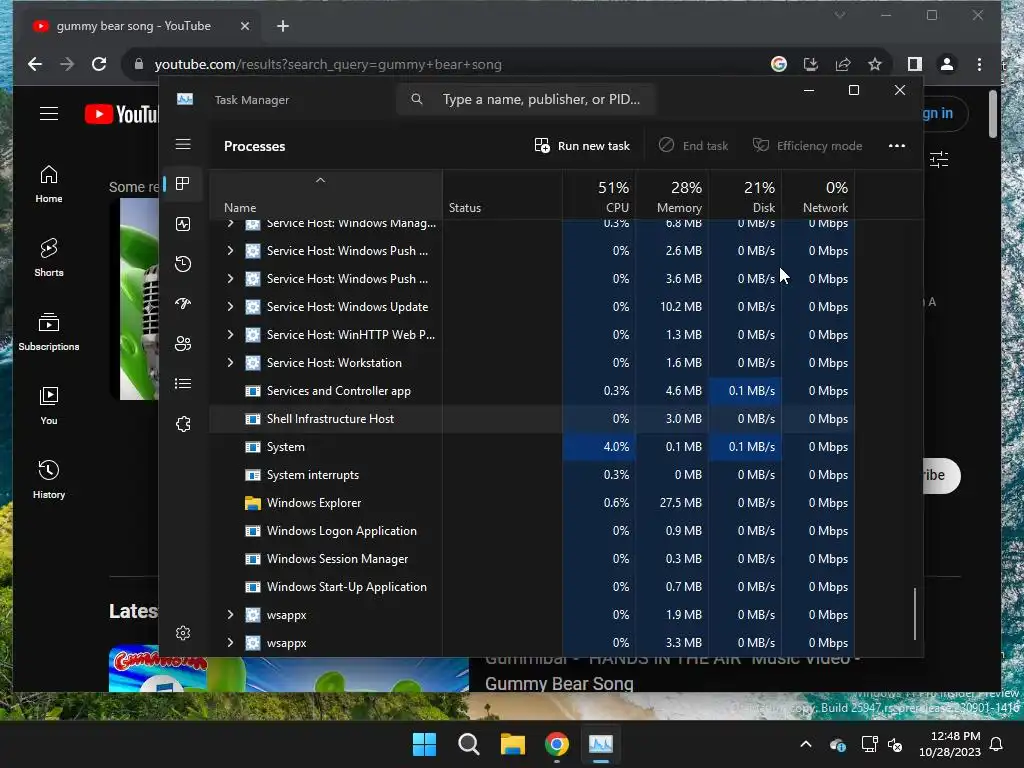
Task: Open App history icon in Task Manager
Action: click(183, 264)
